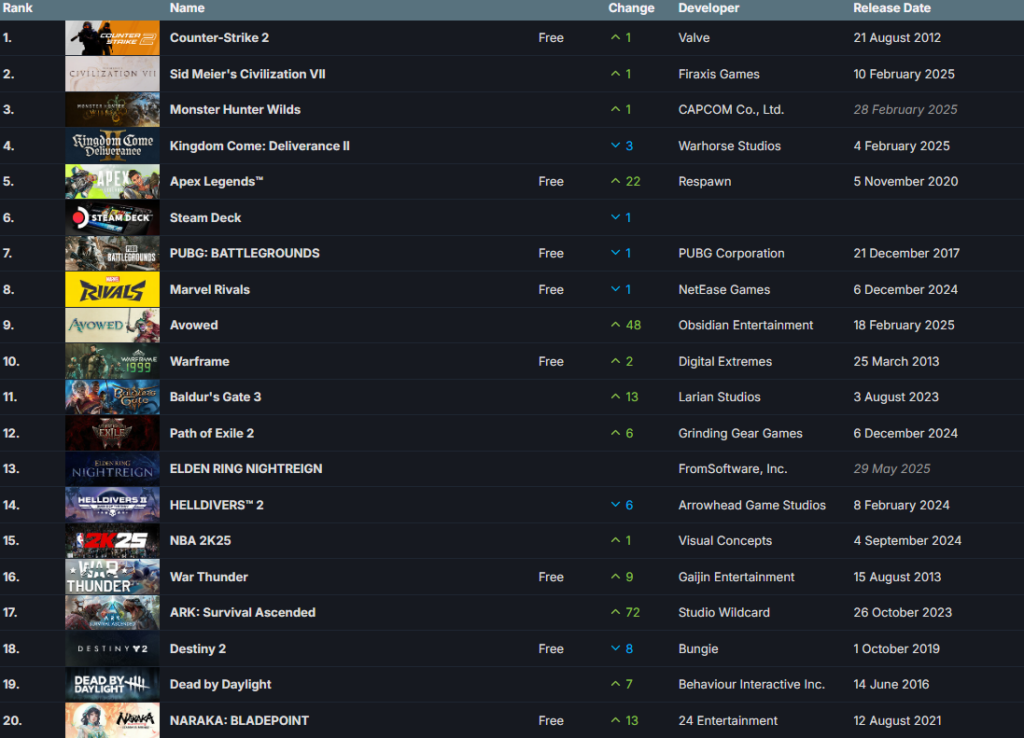The image size is (1024, 738).
Task: Select the War Thunder game thumbnail
Action: click(112, 577)
